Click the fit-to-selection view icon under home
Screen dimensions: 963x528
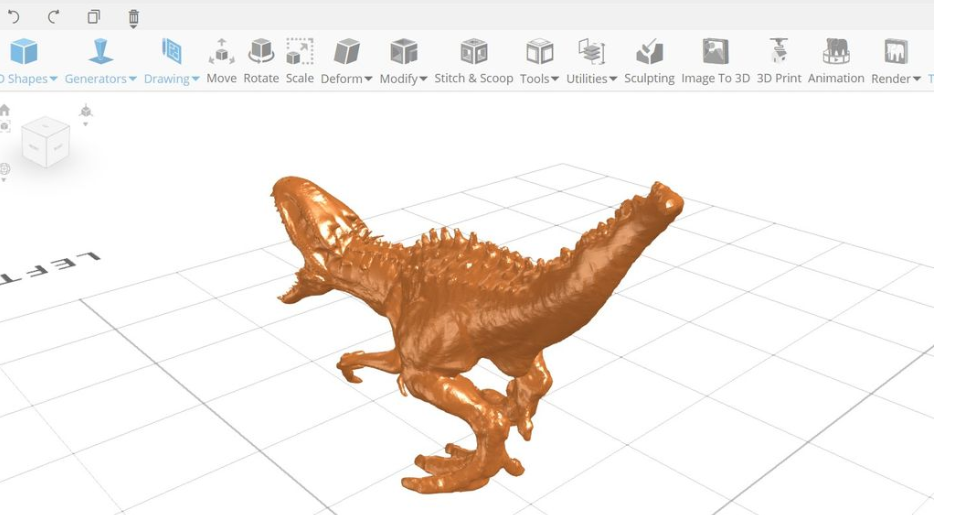5,126
